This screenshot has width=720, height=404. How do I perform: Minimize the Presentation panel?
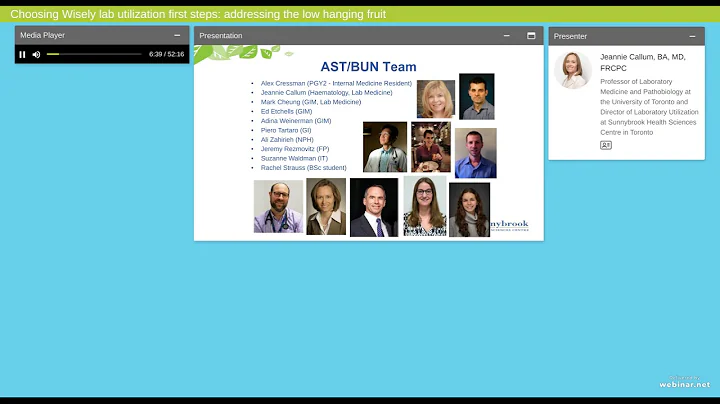coord(506,35)
